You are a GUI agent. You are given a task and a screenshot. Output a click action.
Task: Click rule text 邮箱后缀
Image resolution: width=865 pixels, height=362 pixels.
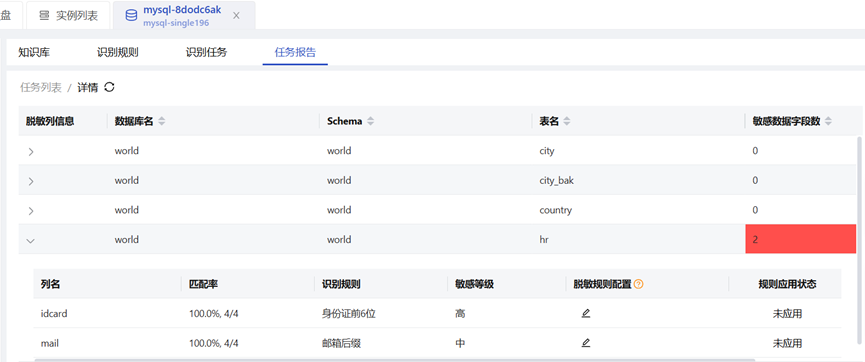tap(341, 343)
